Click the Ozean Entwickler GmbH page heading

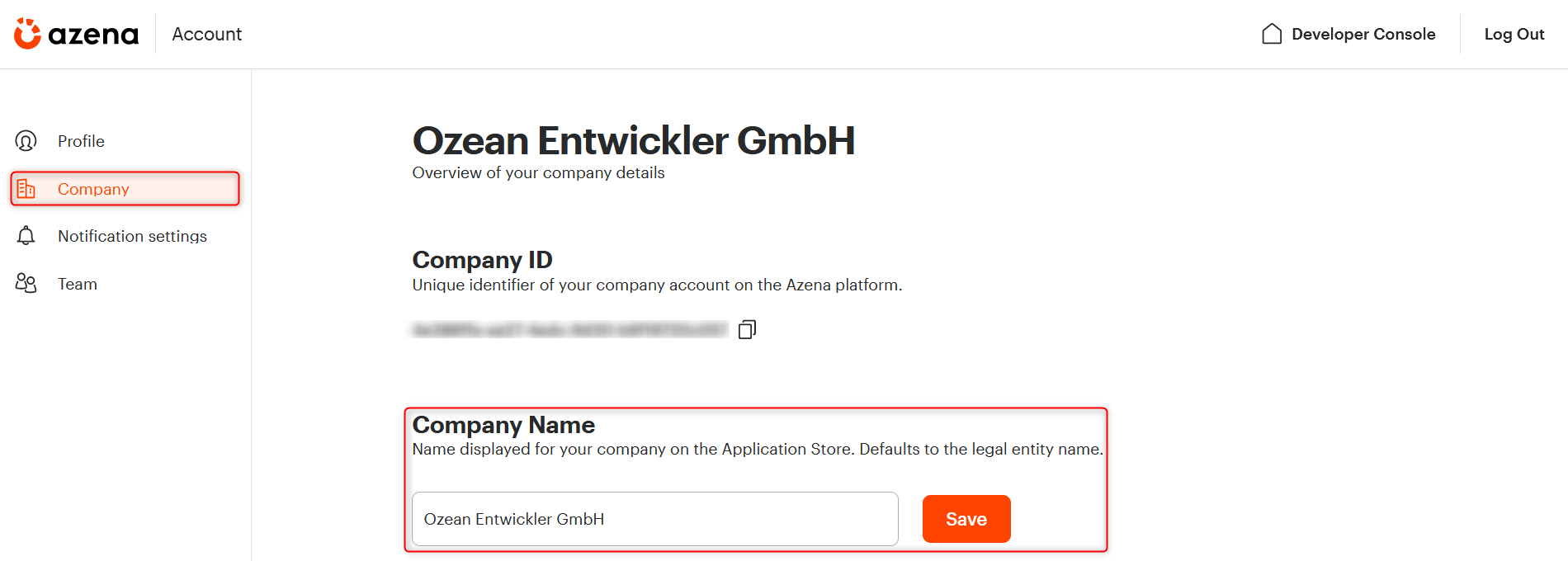pos(634,140)
